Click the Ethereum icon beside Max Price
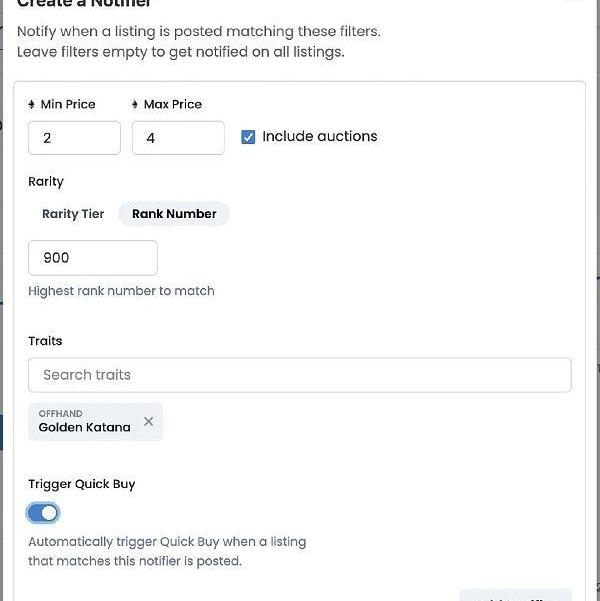 coord(135,104)
